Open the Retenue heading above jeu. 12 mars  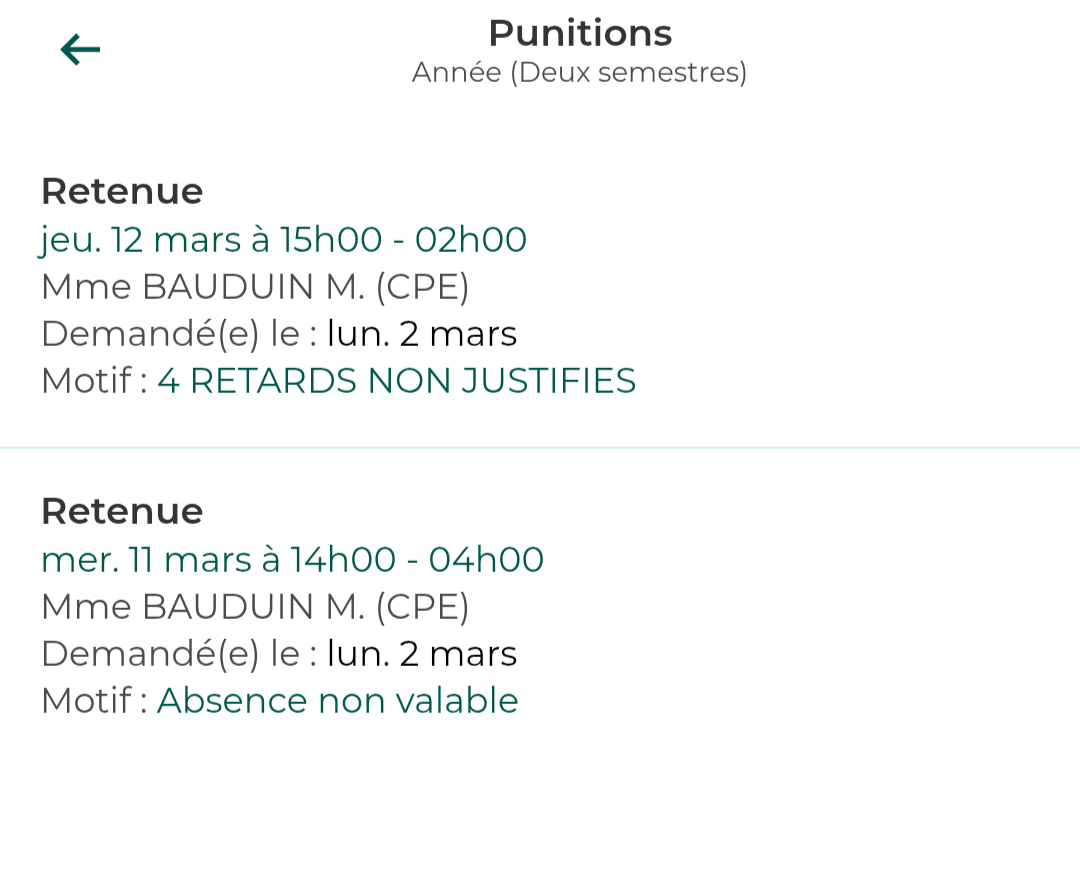pyautogui.click(x=122, y=191)
